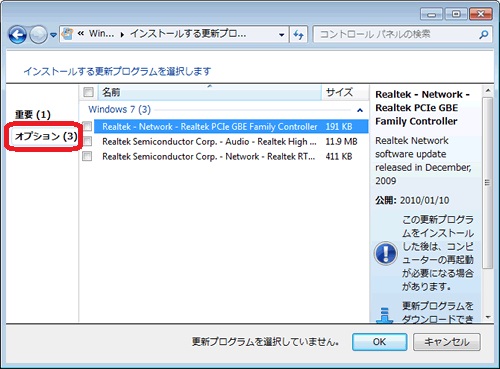Click the details pane scrollbar down arrow
Image resolution: width=500 pixels, height=369 pixels.
point(488,317)
